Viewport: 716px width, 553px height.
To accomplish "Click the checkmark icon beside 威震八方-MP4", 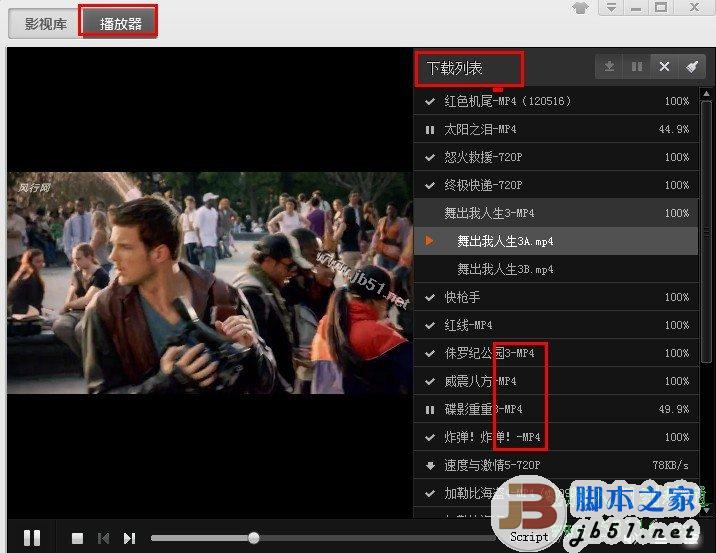I will point(430,381).
